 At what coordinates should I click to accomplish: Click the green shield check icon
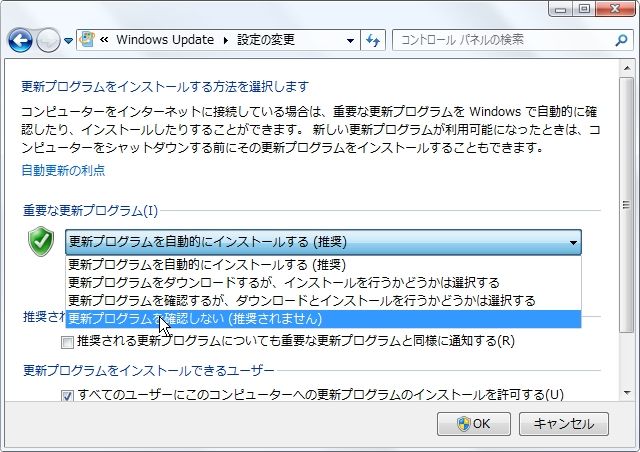click(41, 241)
